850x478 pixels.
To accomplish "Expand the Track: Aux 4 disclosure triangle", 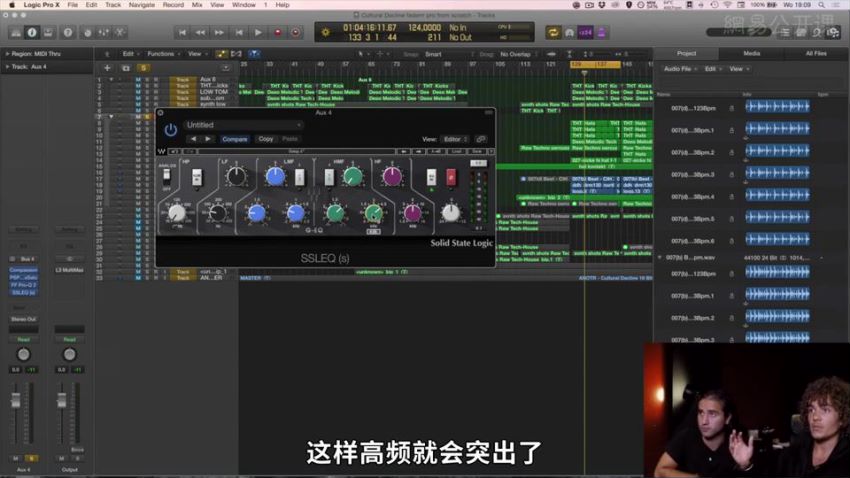I will pos(7,67).
